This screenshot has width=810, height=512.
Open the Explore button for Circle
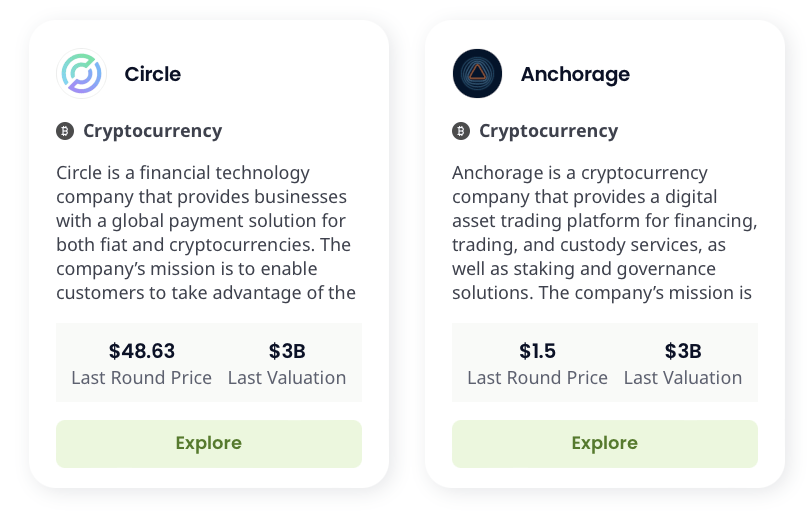click(209, 444)
